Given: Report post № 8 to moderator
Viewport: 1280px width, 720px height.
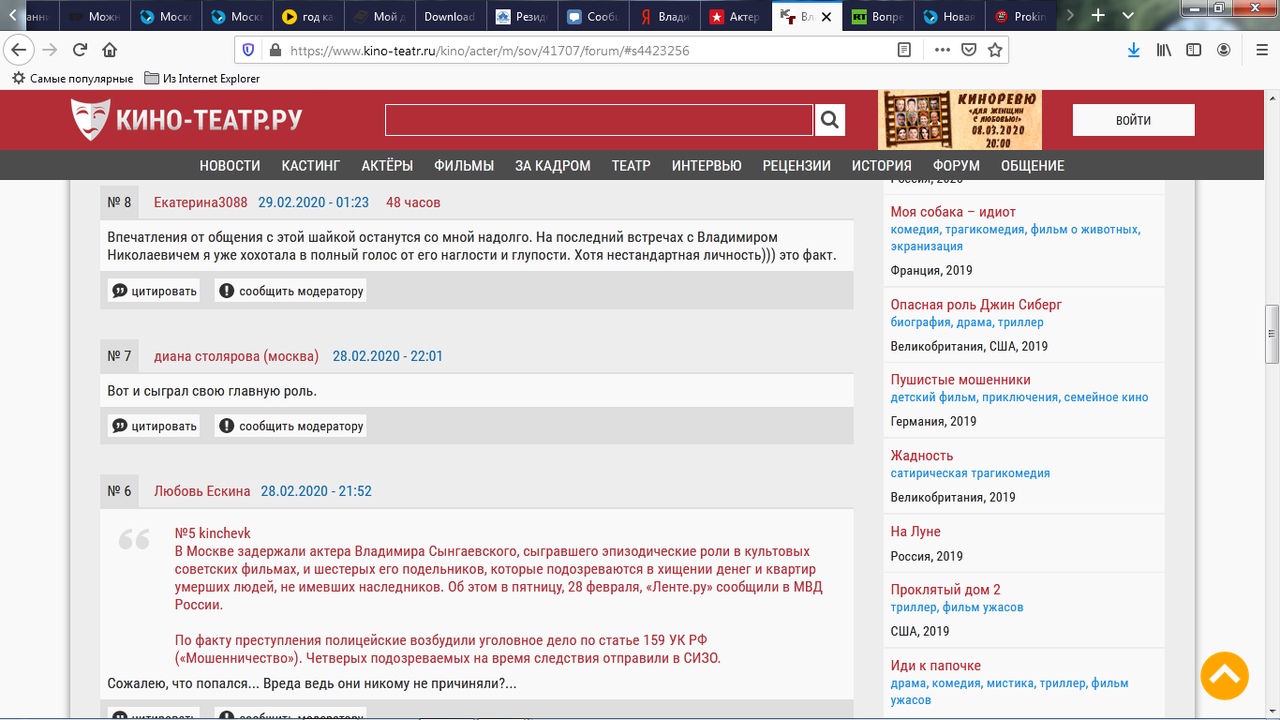Looking at the screenshot, I should pos(290,291).
